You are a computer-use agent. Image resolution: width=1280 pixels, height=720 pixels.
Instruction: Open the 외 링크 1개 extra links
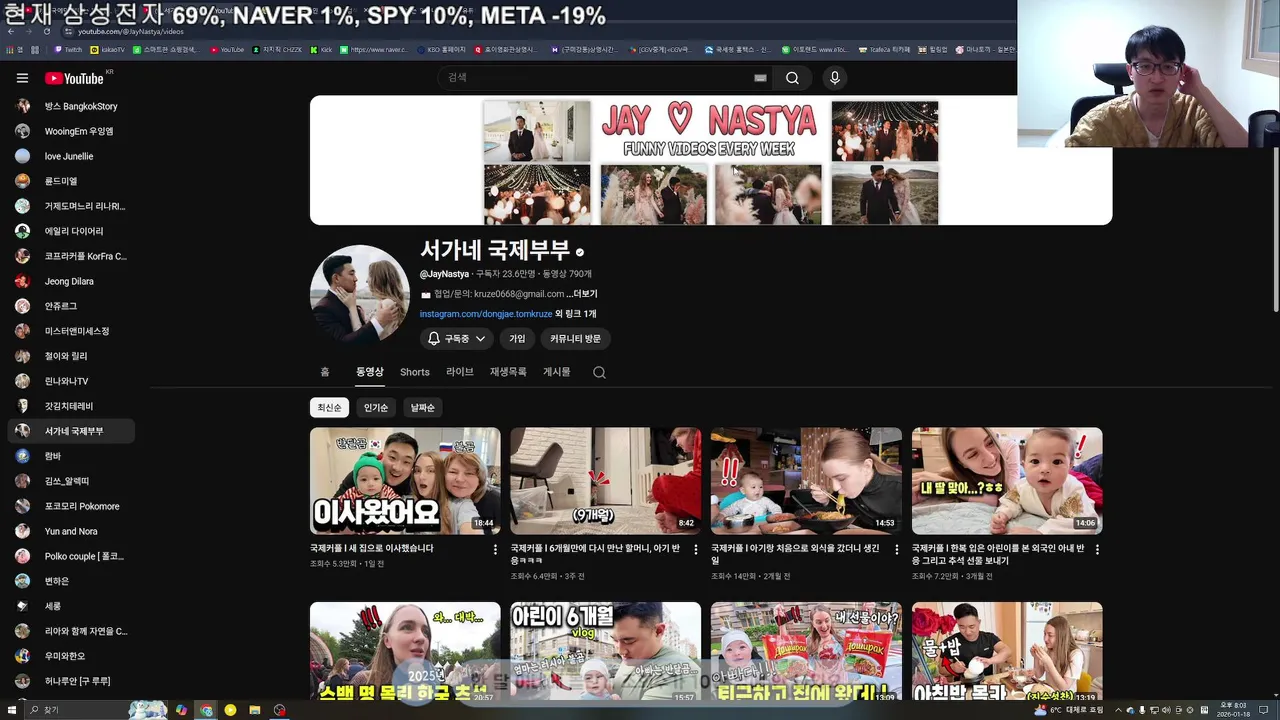(576, 314)
